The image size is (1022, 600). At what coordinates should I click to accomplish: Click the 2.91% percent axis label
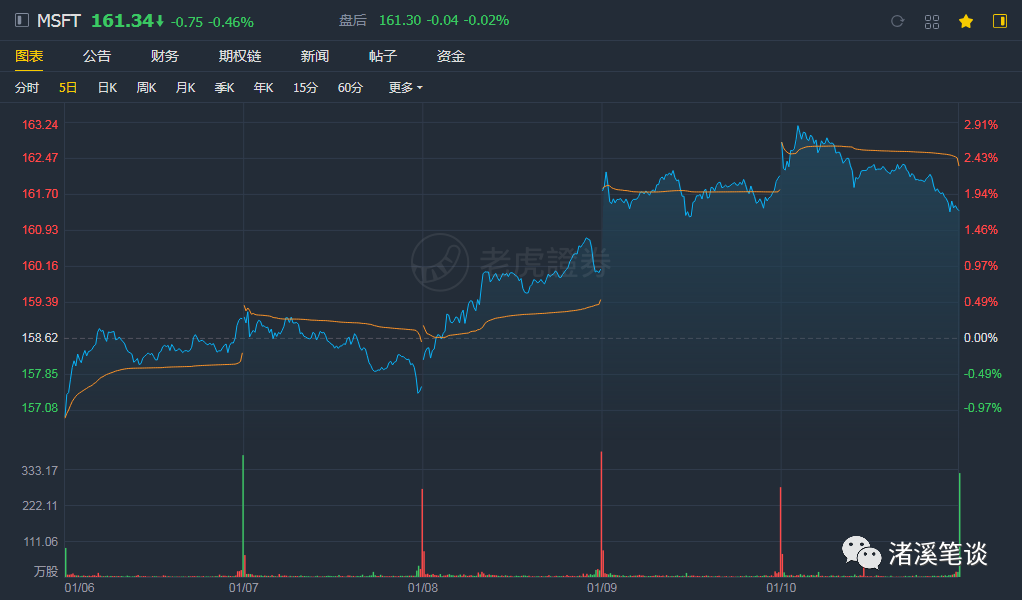[981, 124]
